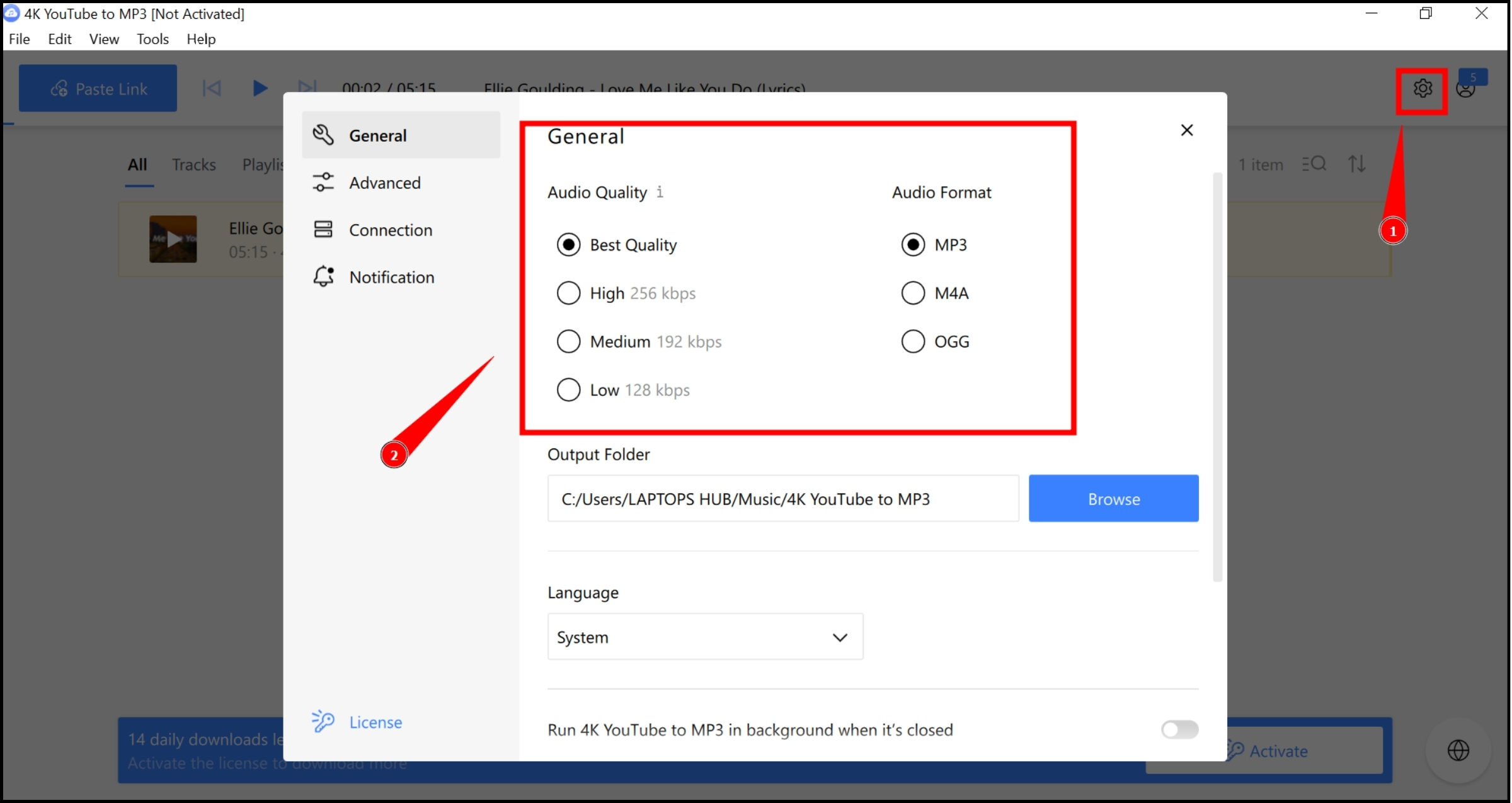
Task: Open the settings gear icon
Action: 1422,88
